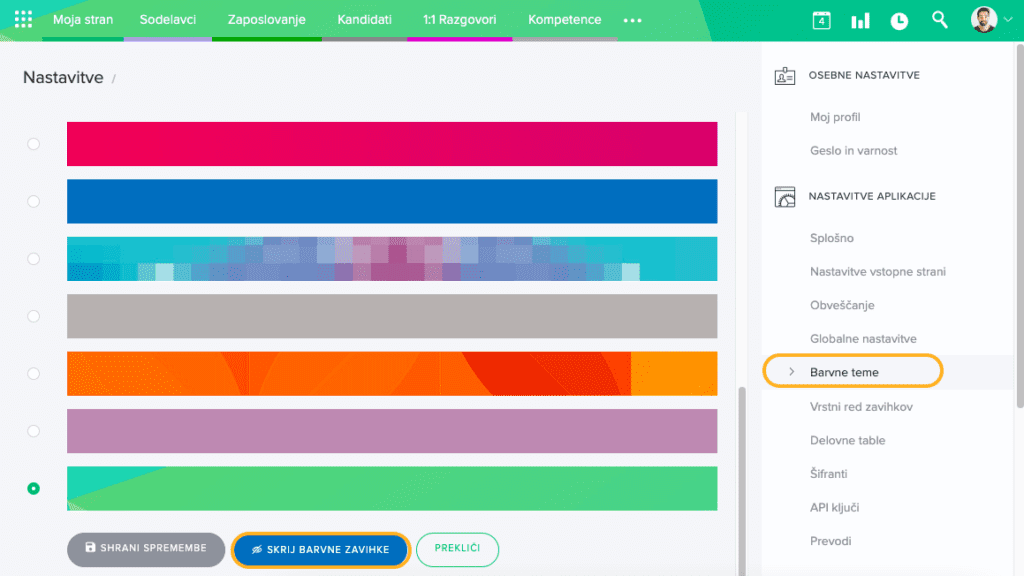Switch to the Sodelavci tab
The image size is (1024, 576).
pyautogui.click(x=167, y=20)
